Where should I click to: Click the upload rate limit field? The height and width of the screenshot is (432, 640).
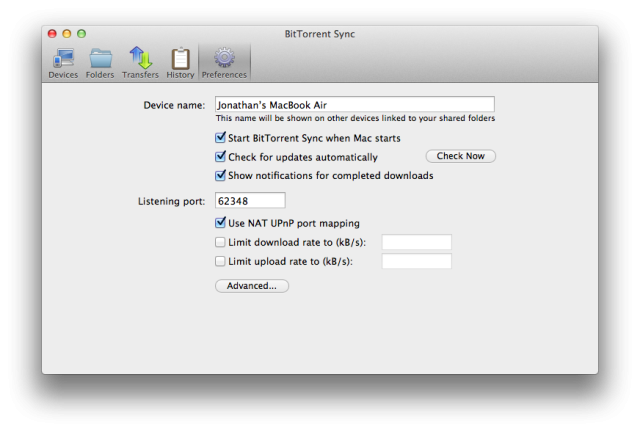tap(417, 261)
